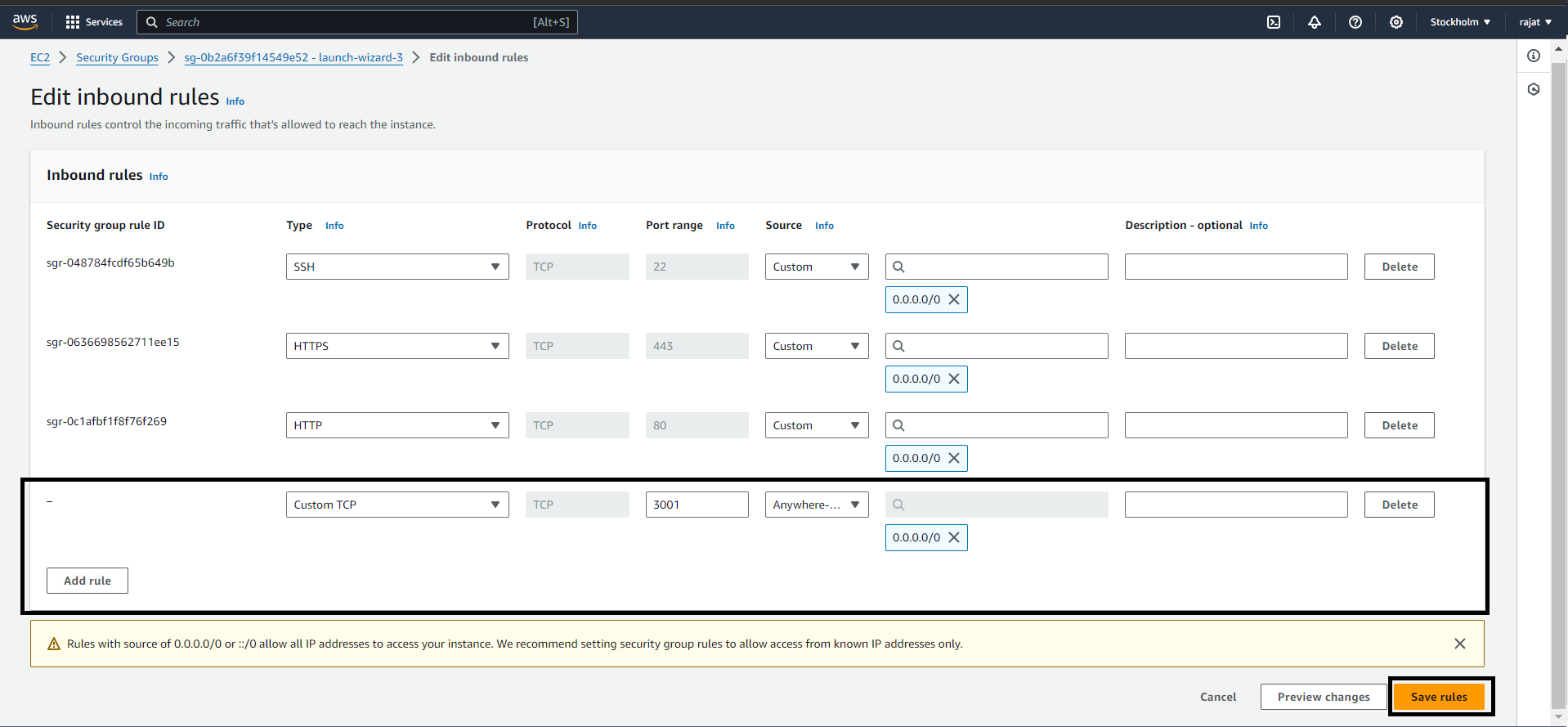Open the Custom TCP type dropdown
This screenshot has width=1568, height=727.
pos(397,505)
